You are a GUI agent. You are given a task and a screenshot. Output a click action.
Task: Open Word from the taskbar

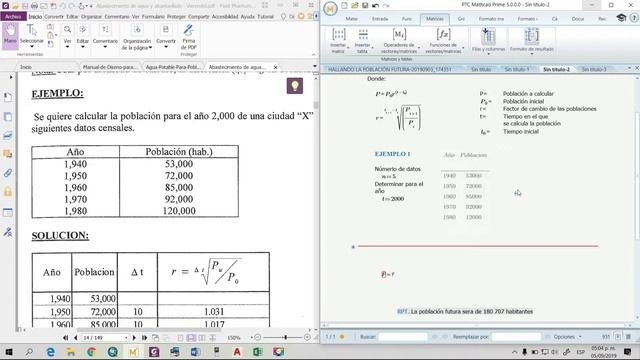[x=195, y=351]
